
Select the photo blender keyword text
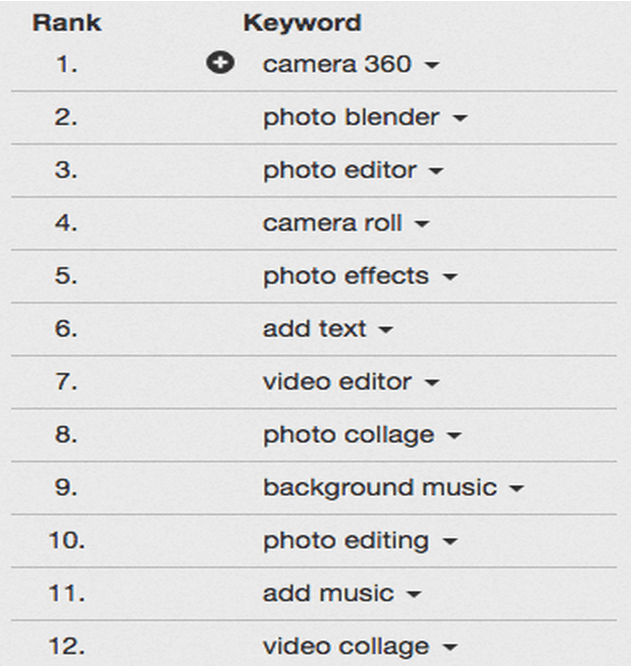[351, 117]
